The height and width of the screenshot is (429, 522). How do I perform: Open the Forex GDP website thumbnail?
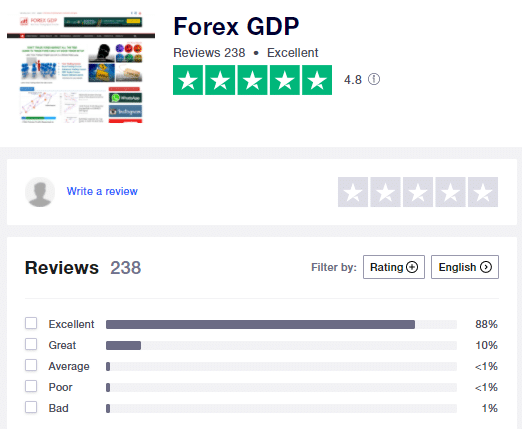click(81, 67)
